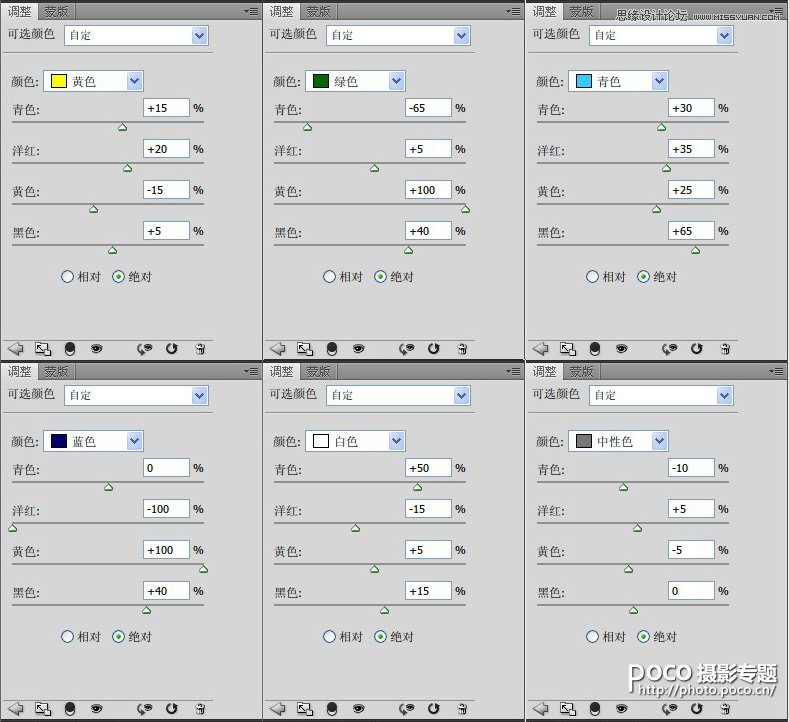The width and height of the screenshot is (790, 722).
Task: Click clip-to-layer icon in white (白色) panel
Action: point(305,709)
